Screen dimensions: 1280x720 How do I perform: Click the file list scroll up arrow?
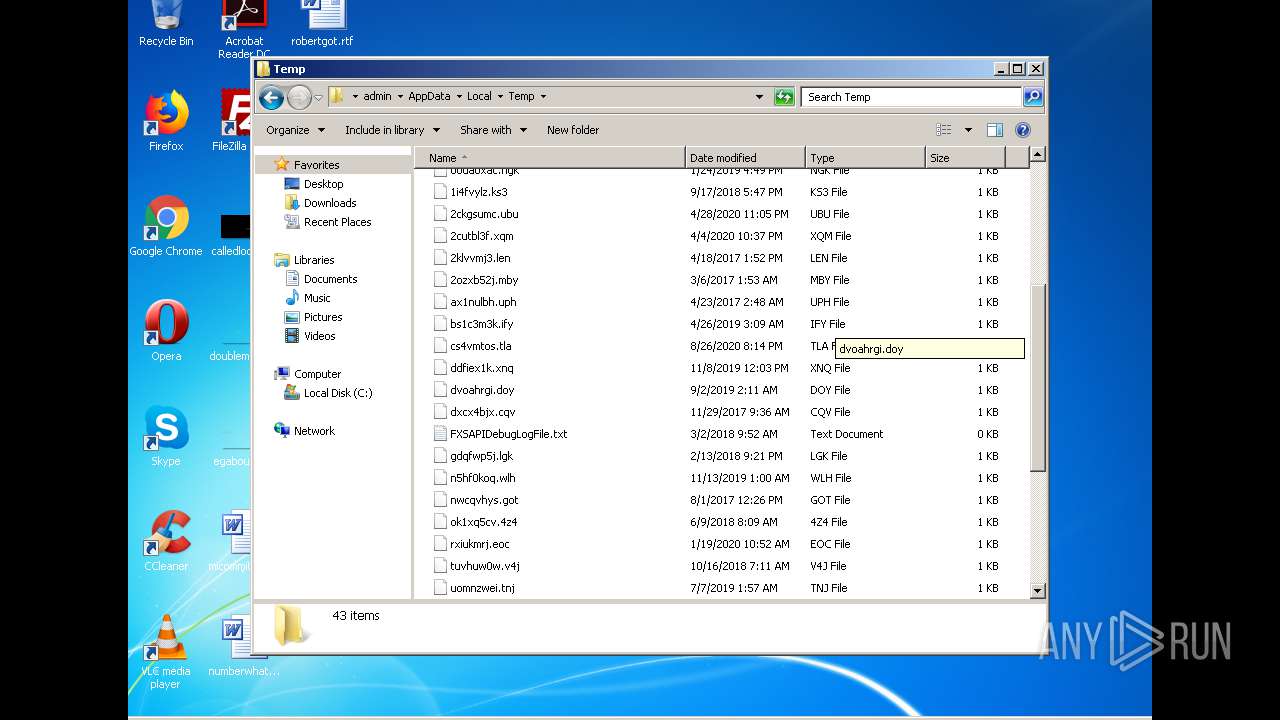[1038, 155]
